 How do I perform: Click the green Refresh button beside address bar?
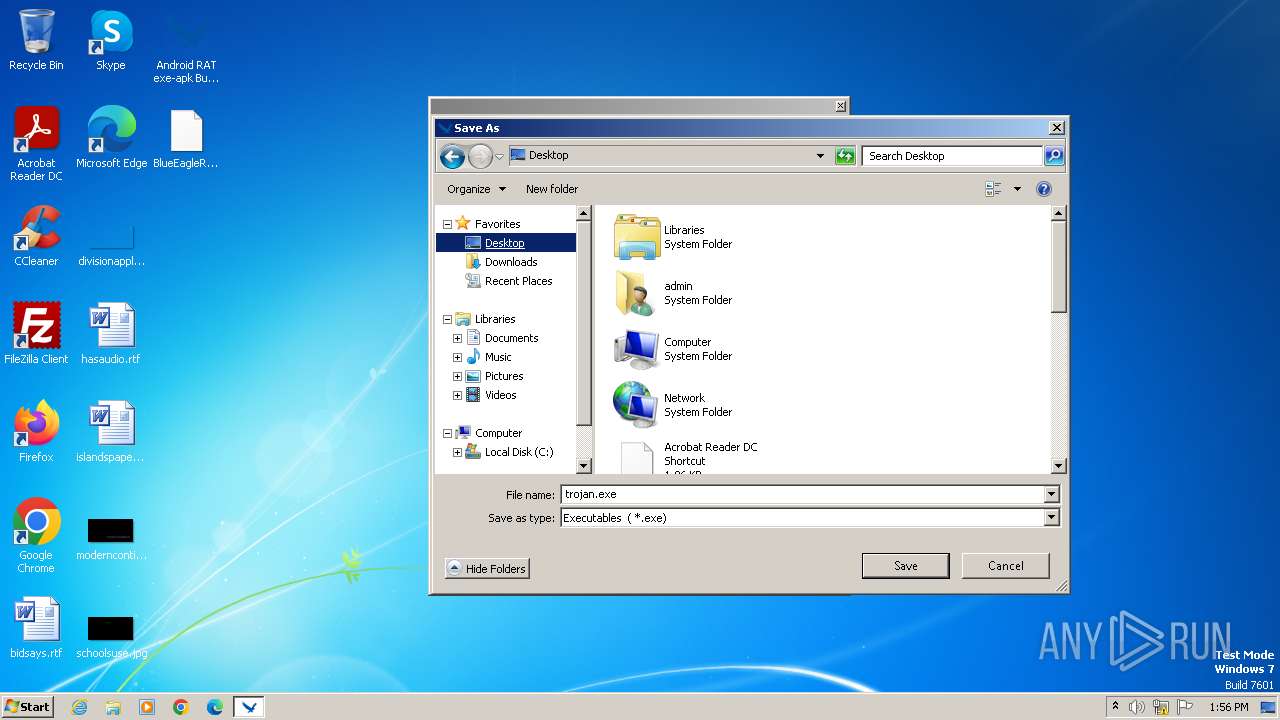(x=845, y=156)
